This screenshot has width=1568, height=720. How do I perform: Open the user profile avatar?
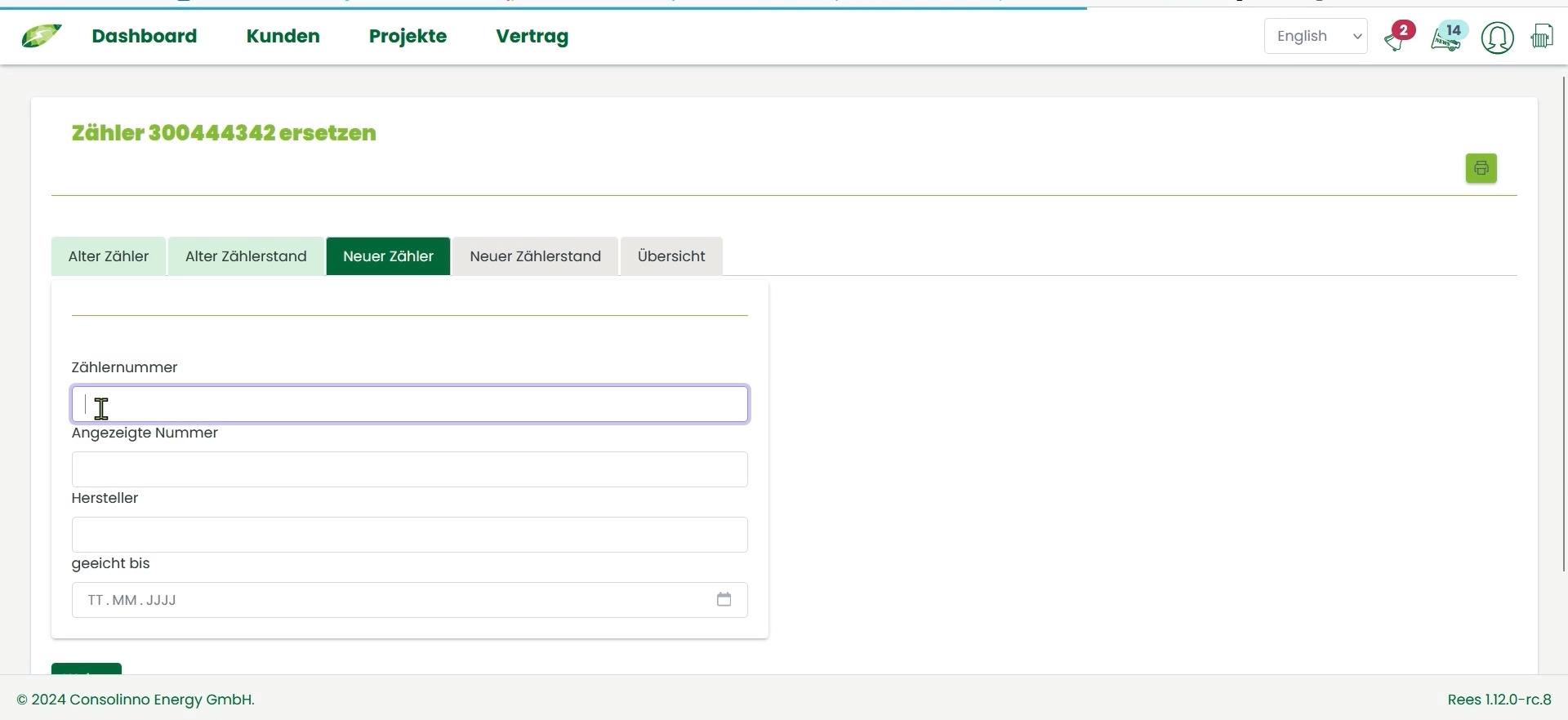click(1497, 38)
